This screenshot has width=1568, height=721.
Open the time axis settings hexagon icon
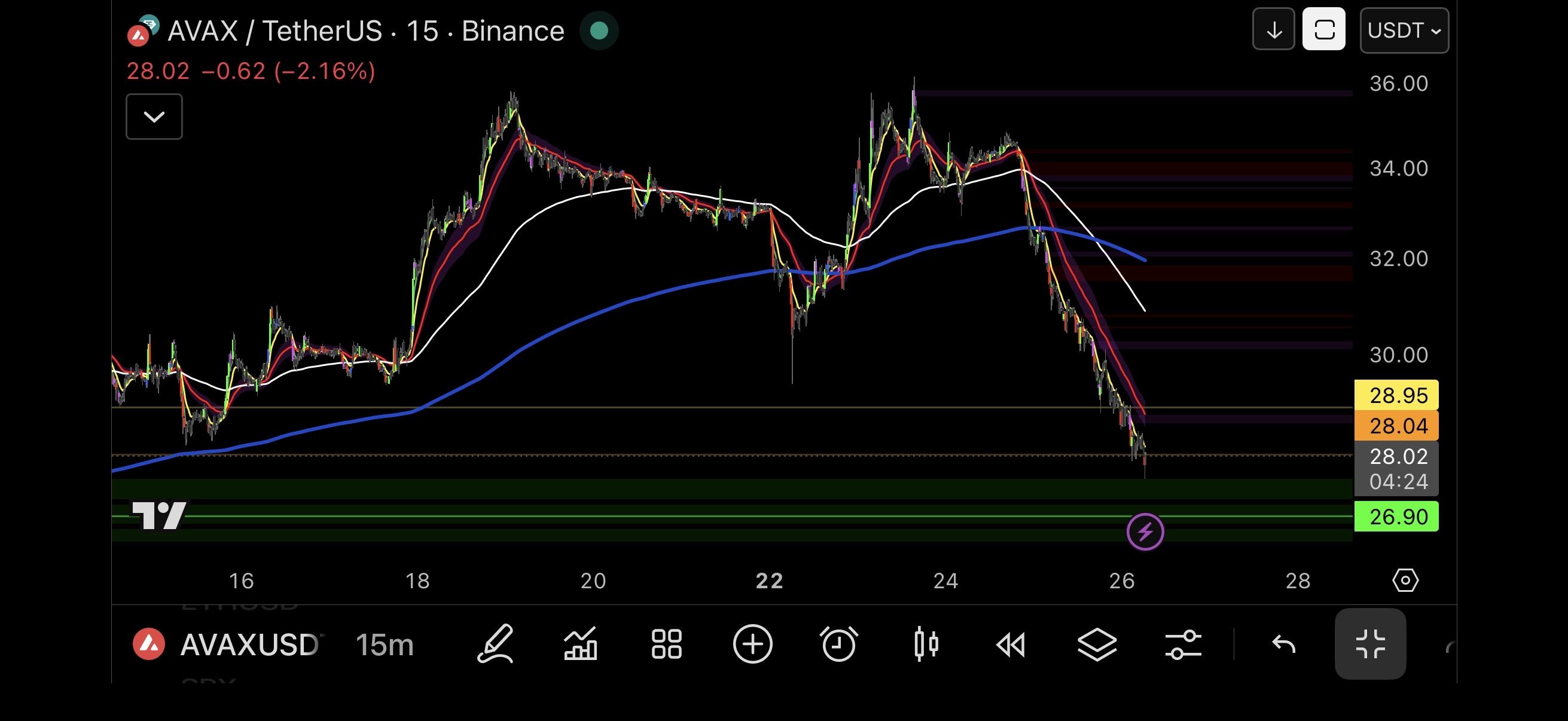click(1405, 581)
